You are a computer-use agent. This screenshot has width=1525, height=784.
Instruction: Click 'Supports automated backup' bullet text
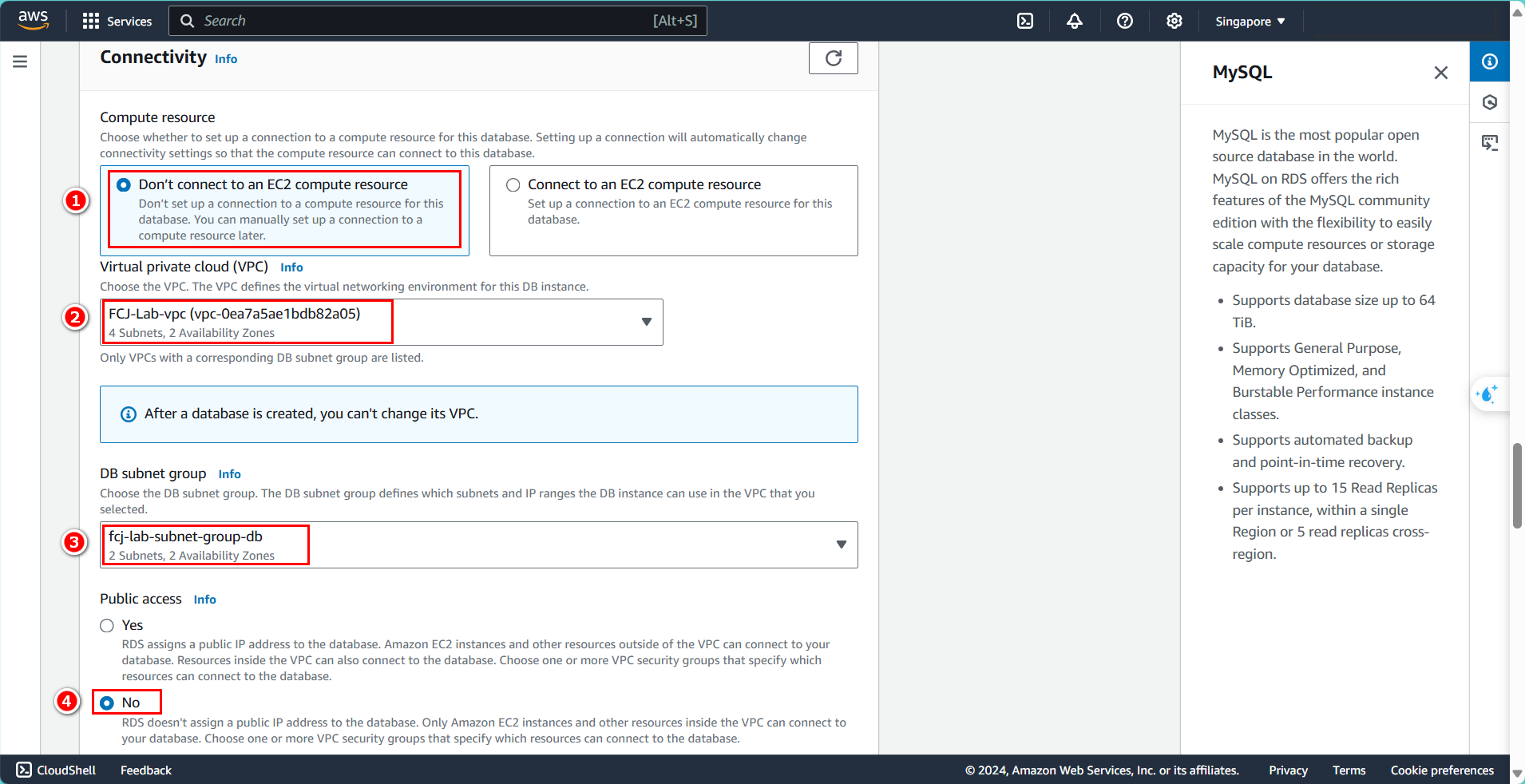point(1322,451)
